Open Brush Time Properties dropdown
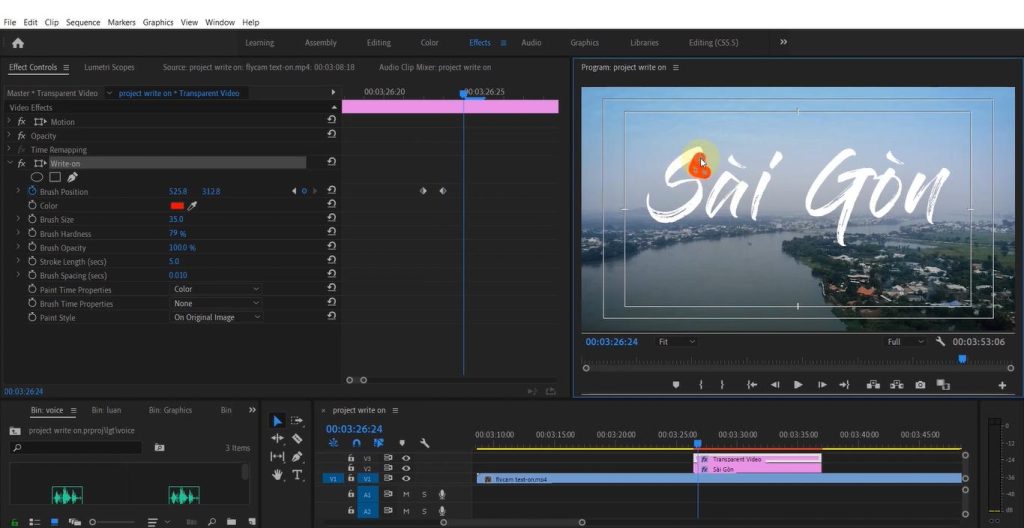 click(x=216, y=303)
